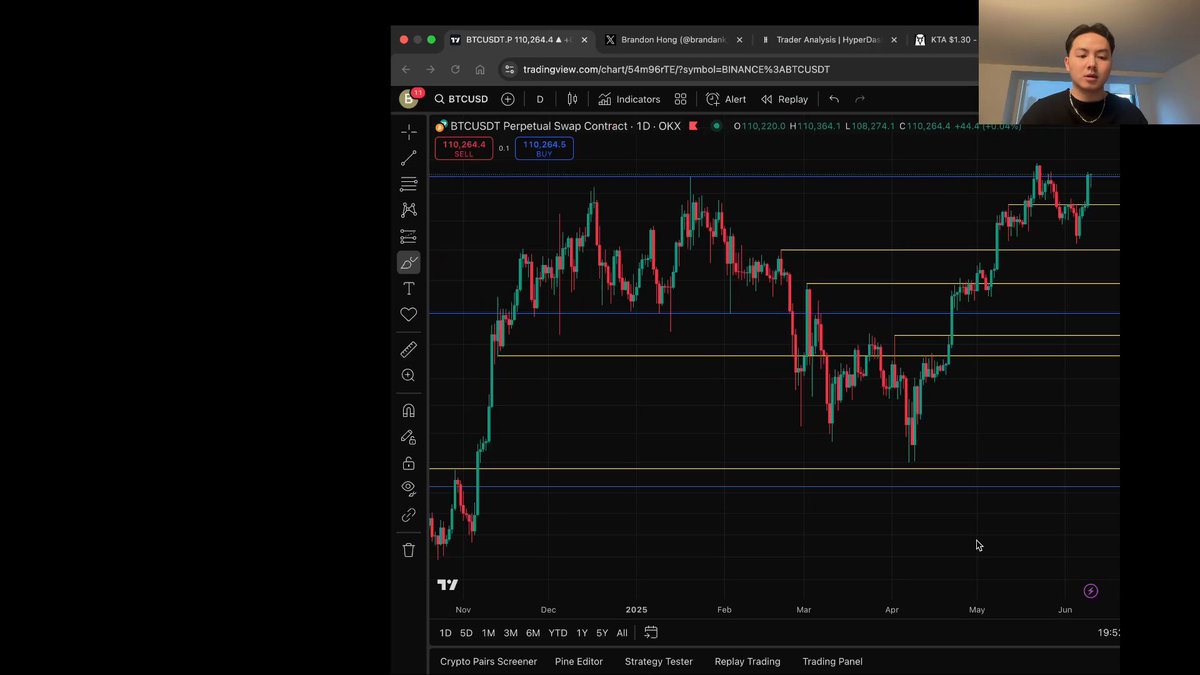Click the blue BUY price button

click(x=544, y=148)
